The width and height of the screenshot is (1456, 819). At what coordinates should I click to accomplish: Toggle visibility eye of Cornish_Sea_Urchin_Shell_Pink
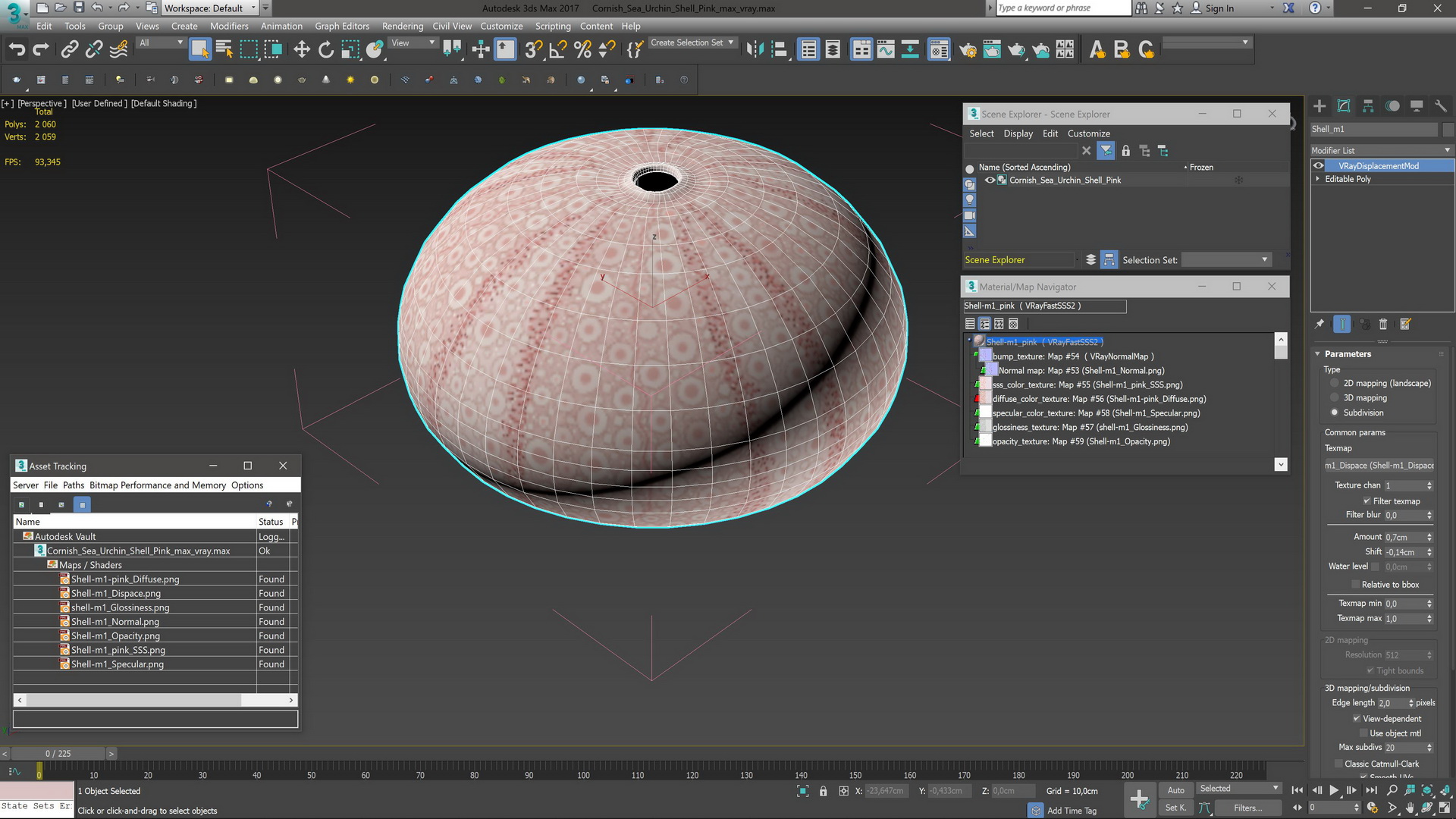(990, 180)
